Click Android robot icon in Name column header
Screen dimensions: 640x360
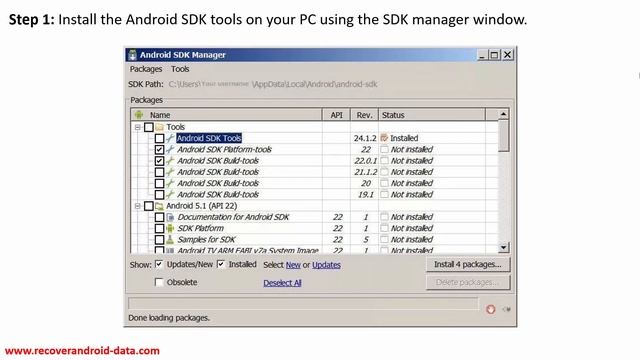[139, 115]
